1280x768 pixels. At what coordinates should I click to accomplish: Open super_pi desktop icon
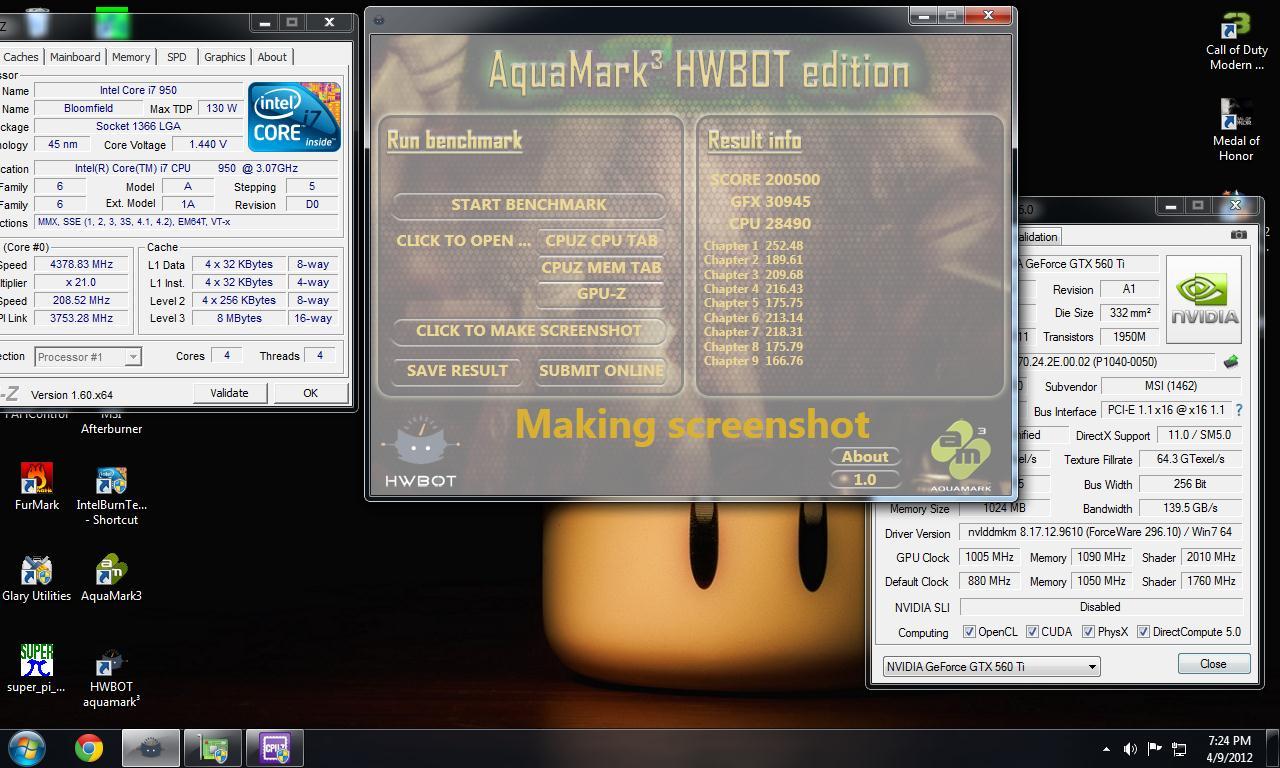(36, 669)
